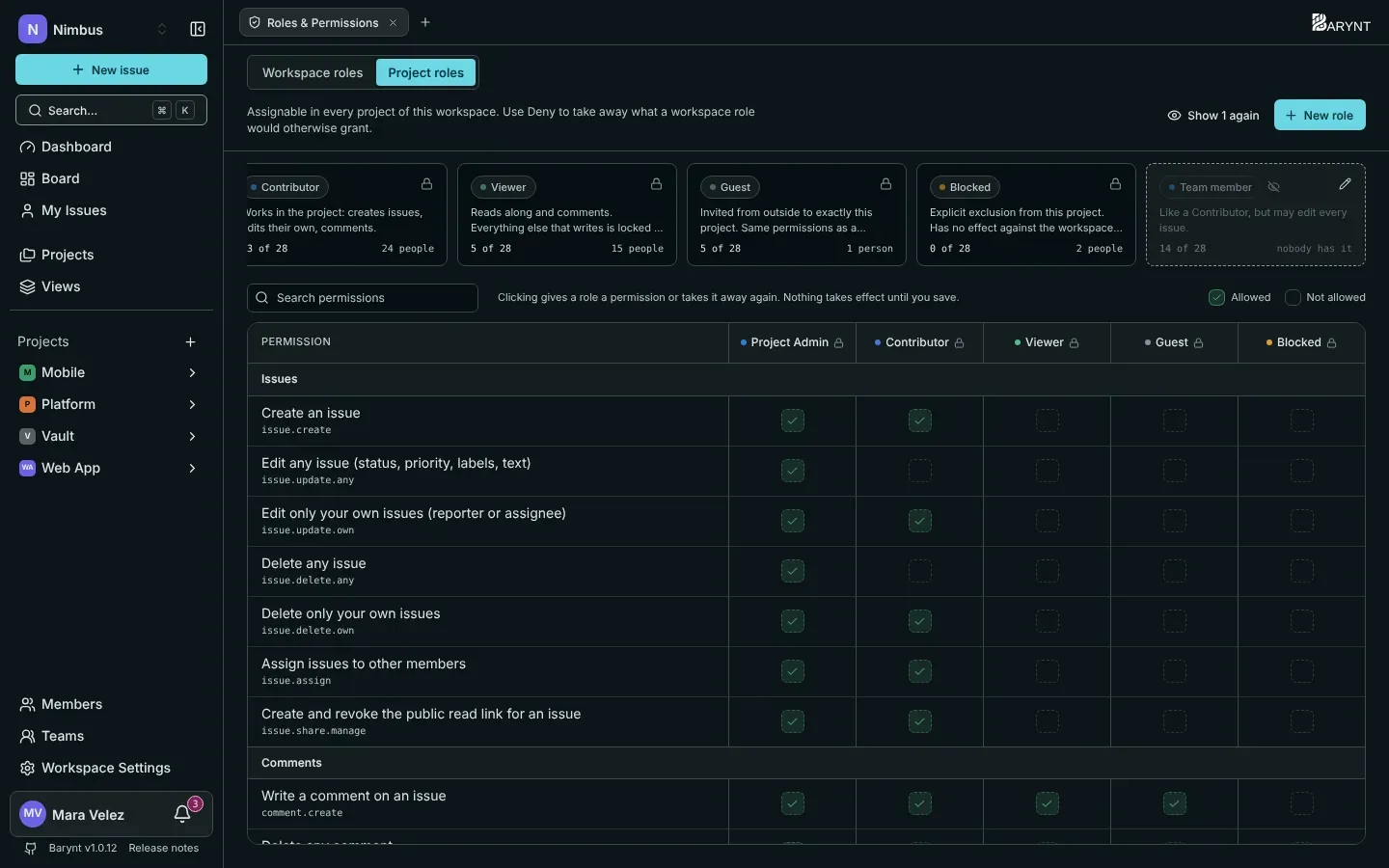This screenshot has height=868, width=1389.
Task: Click lock icon on Guest role card
Action: click(885, 183)
